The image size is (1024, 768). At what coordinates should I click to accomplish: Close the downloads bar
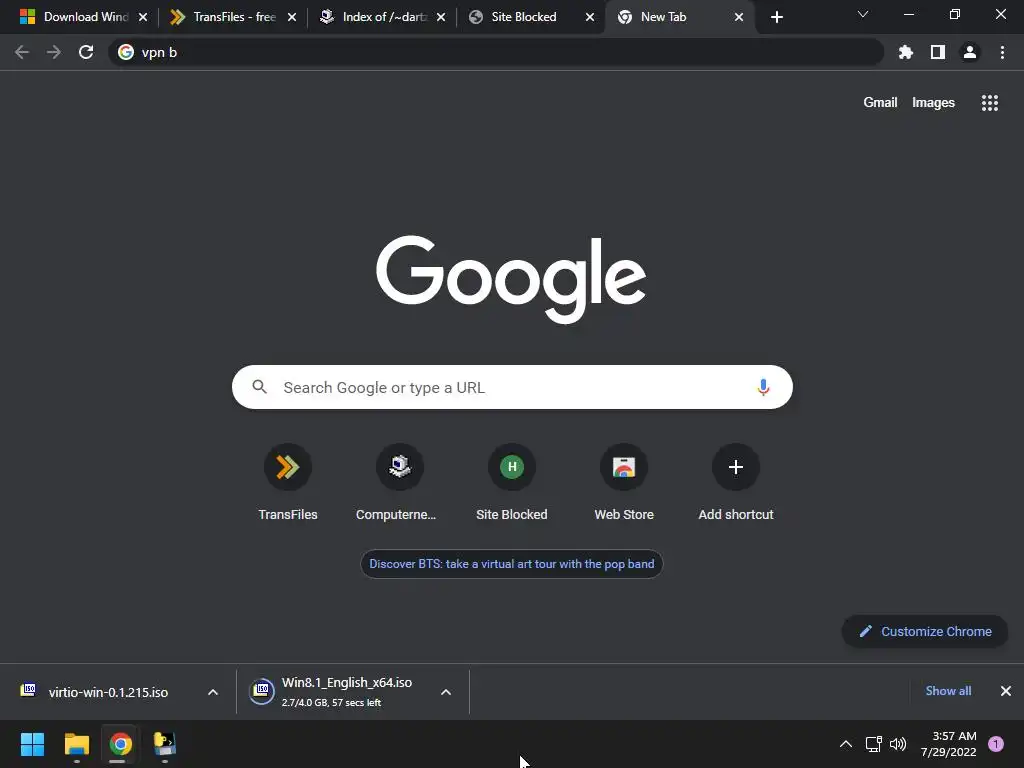point(1006,691)
